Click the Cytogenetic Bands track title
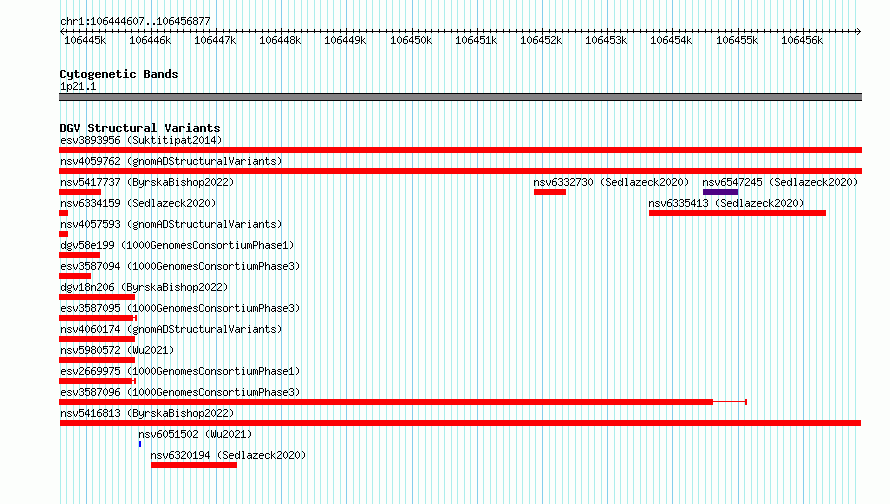This screenshot has height=504, width=890. [x=119, y=74]
